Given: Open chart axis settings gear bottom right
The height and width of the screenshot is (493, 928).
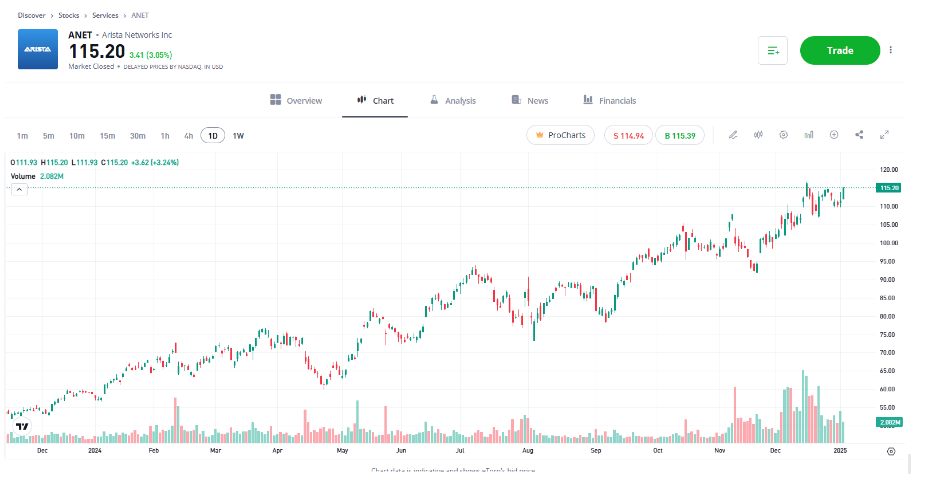Looking at the screenshot, I should click(891, 452).
